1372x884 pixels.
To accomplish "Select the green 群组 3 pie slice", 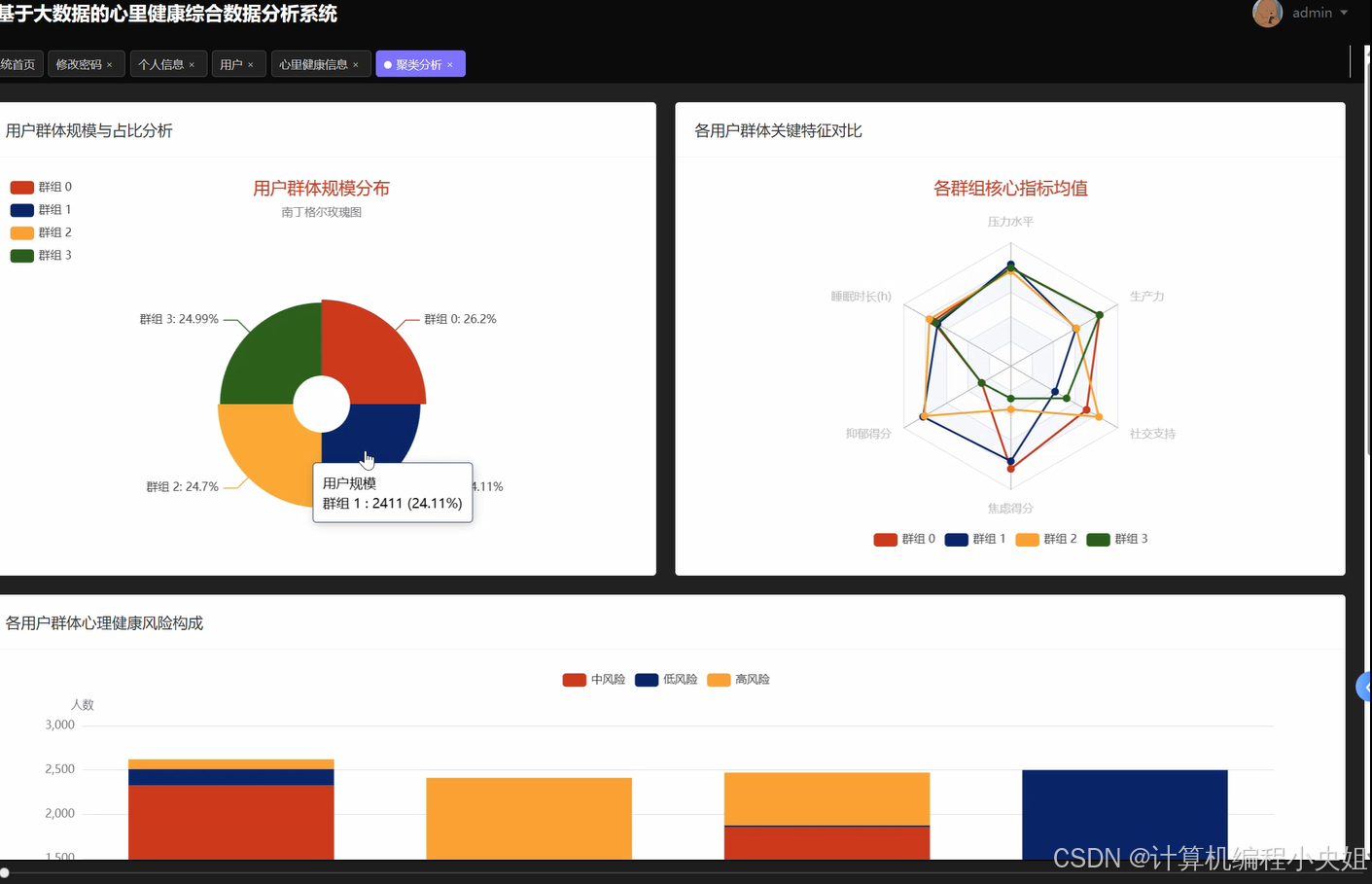I will pos(272,355).
